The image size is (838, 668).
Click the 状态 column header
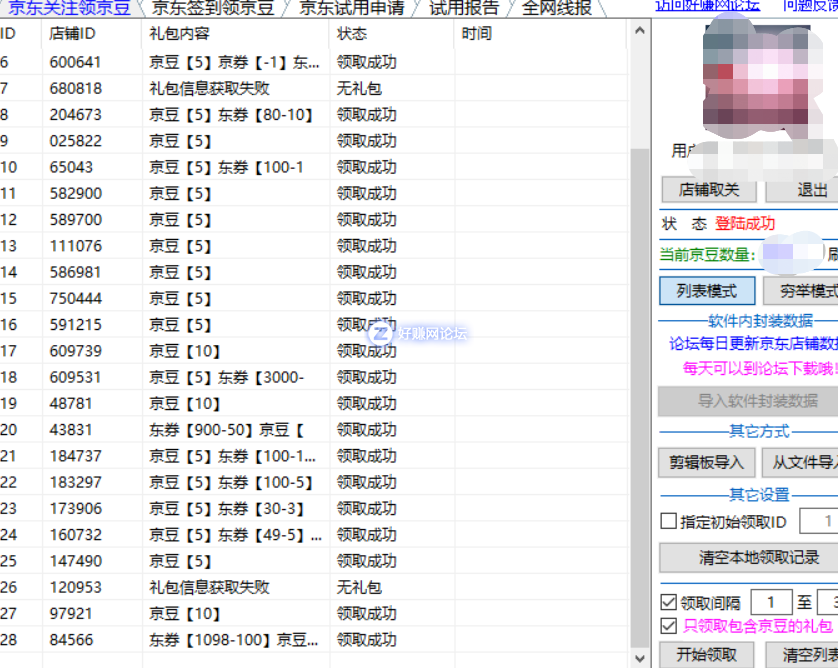pyautogui.click(x=392, y=34)
